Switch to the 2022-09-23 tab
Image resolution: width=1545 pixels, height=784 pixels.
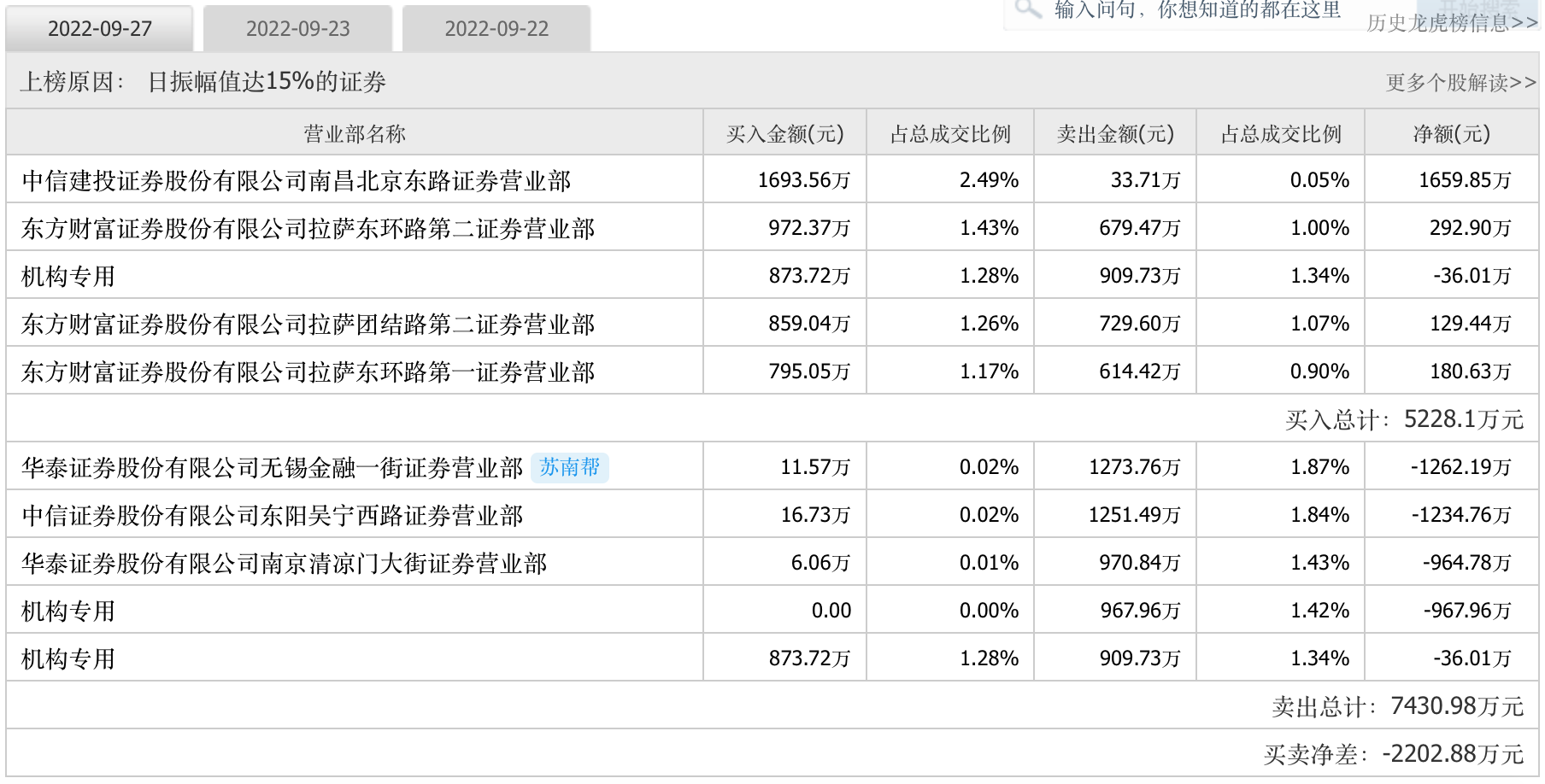[297, 29]
